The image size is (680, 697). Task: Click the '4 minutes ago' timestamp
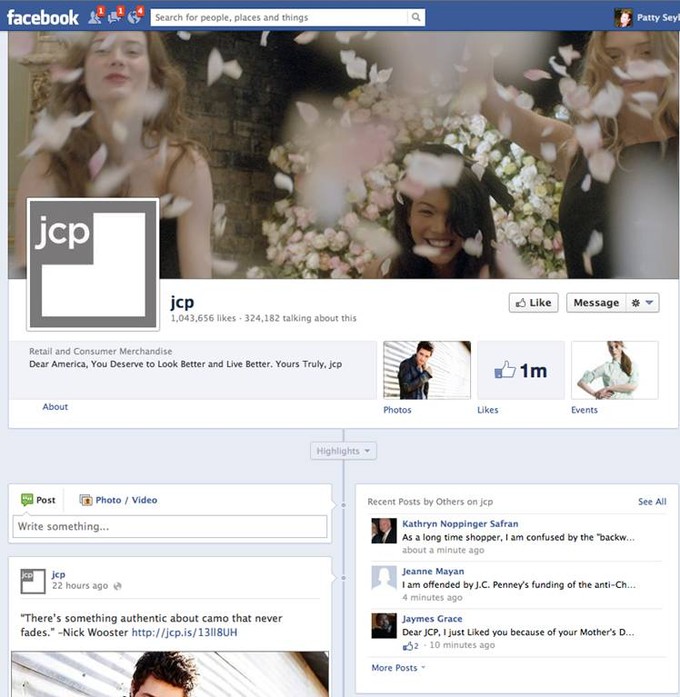click(x=432, y=597)
